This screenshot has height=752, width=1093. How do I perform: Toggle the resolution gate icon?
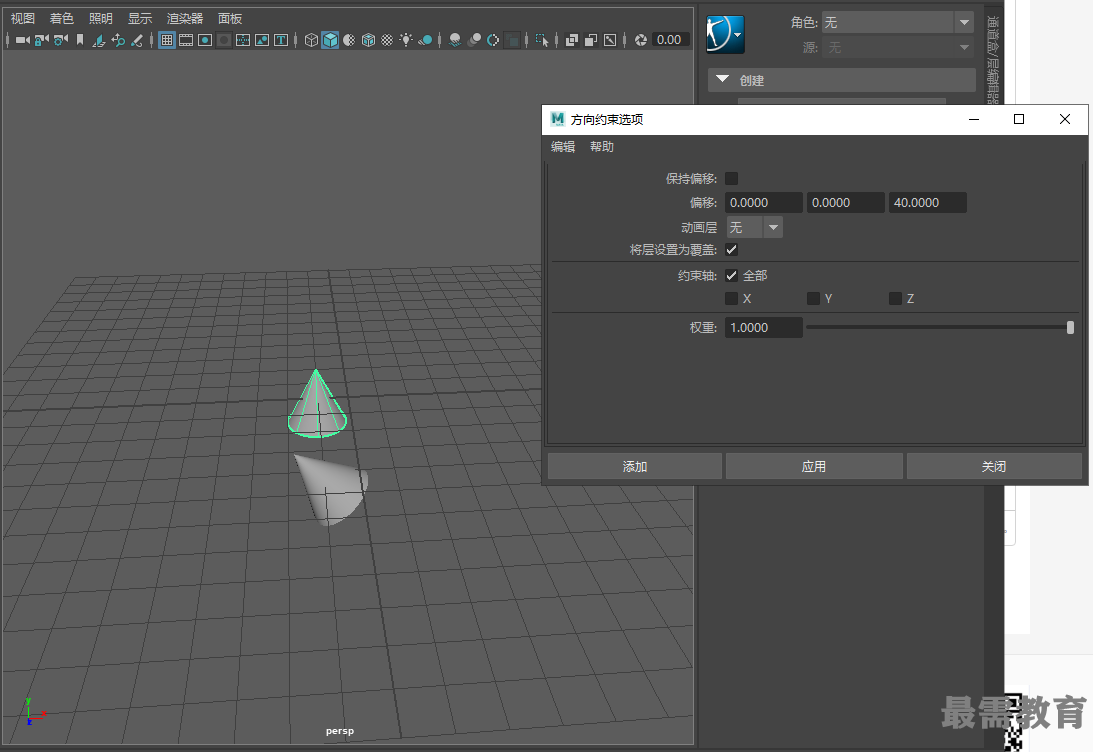pos(205,40)
